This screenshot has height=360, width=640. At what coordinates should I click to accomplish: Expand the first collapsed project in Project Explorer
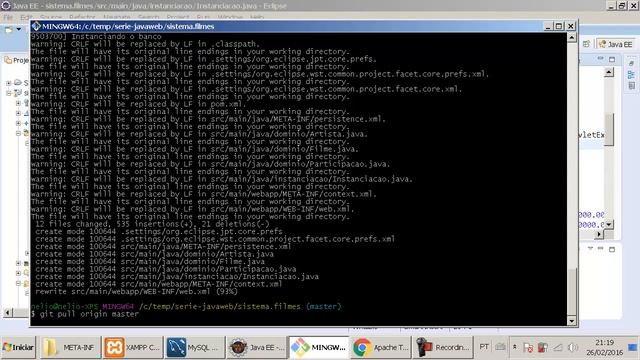pyautogui.click(x=9, y=83)
